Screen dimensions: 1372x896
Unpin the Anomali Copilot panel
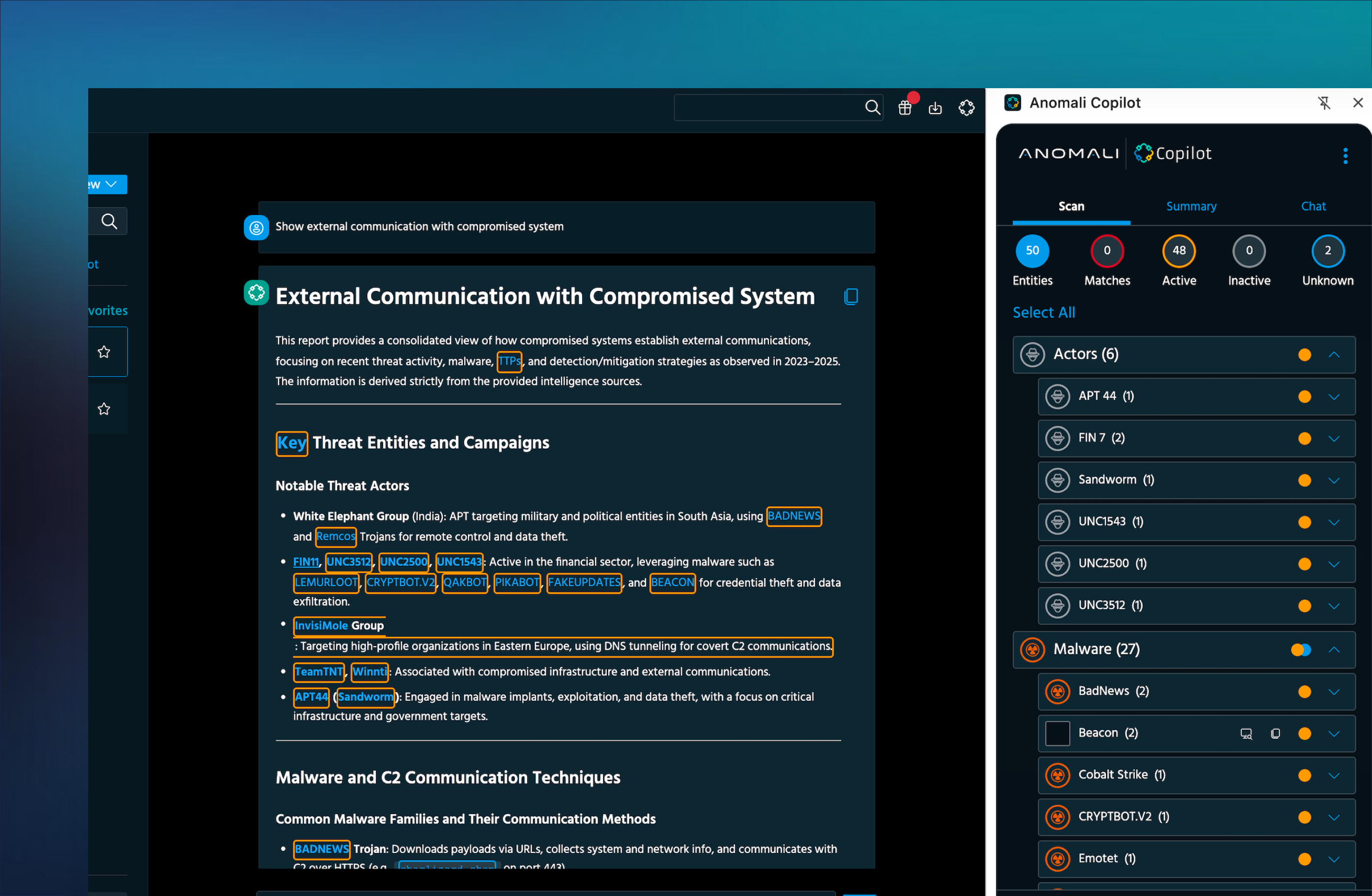pos(1324,102)
